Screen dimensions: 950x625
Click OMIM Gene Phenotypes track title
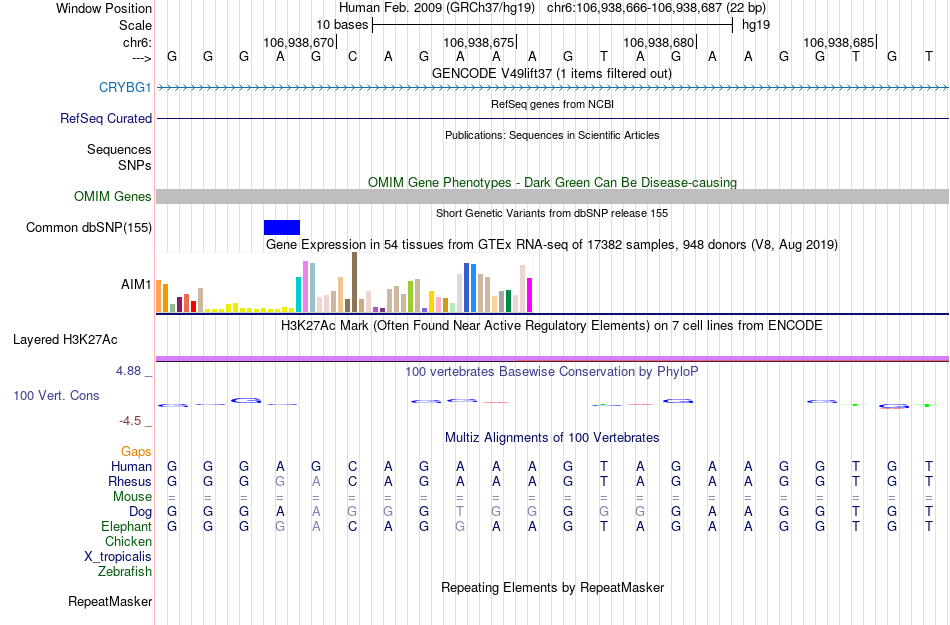tap(552, 182)
